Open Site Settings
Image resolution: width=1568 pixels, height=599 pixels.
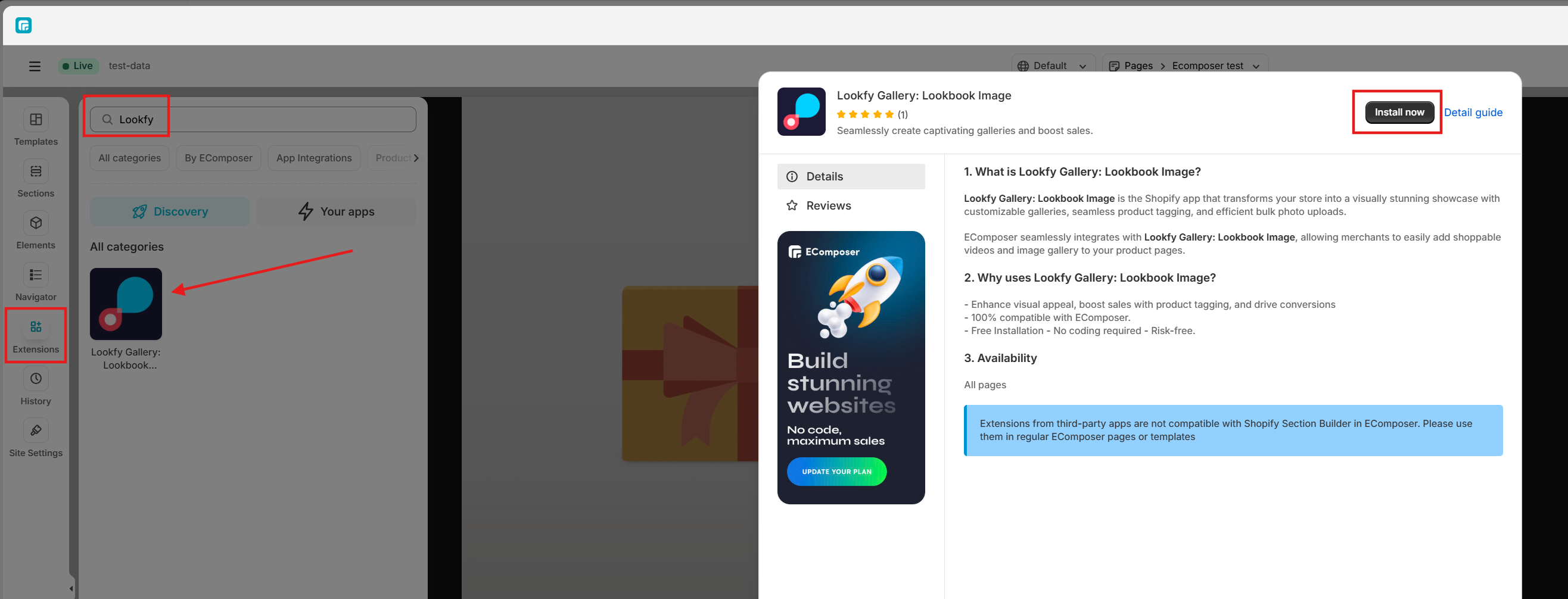tap(36, 439)
